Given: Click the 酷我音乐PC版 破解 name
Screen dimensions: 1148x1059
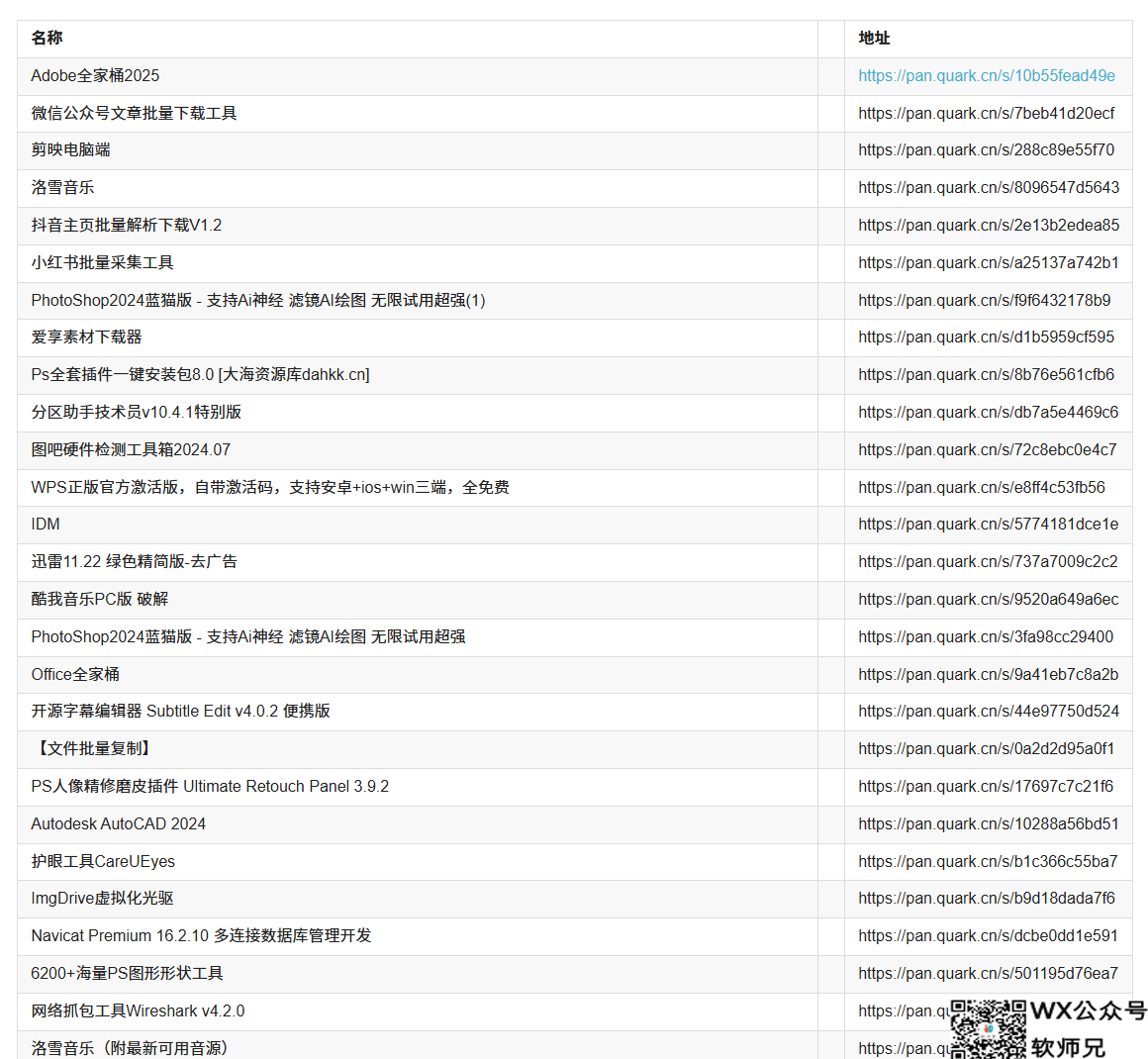Looking at the screenshot, I should [100, 600].
